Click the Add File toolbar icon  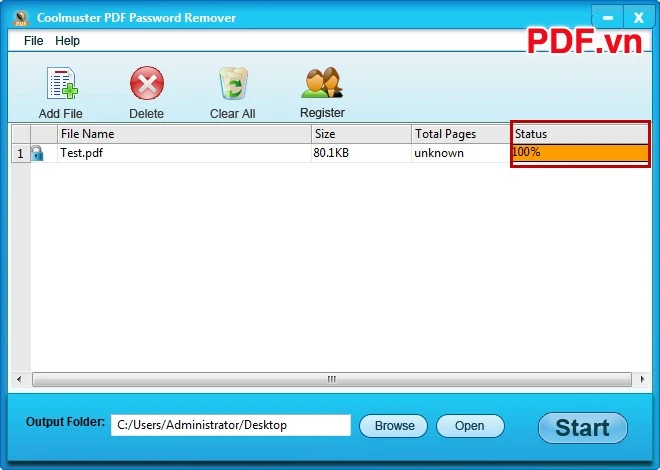point(62,83)
